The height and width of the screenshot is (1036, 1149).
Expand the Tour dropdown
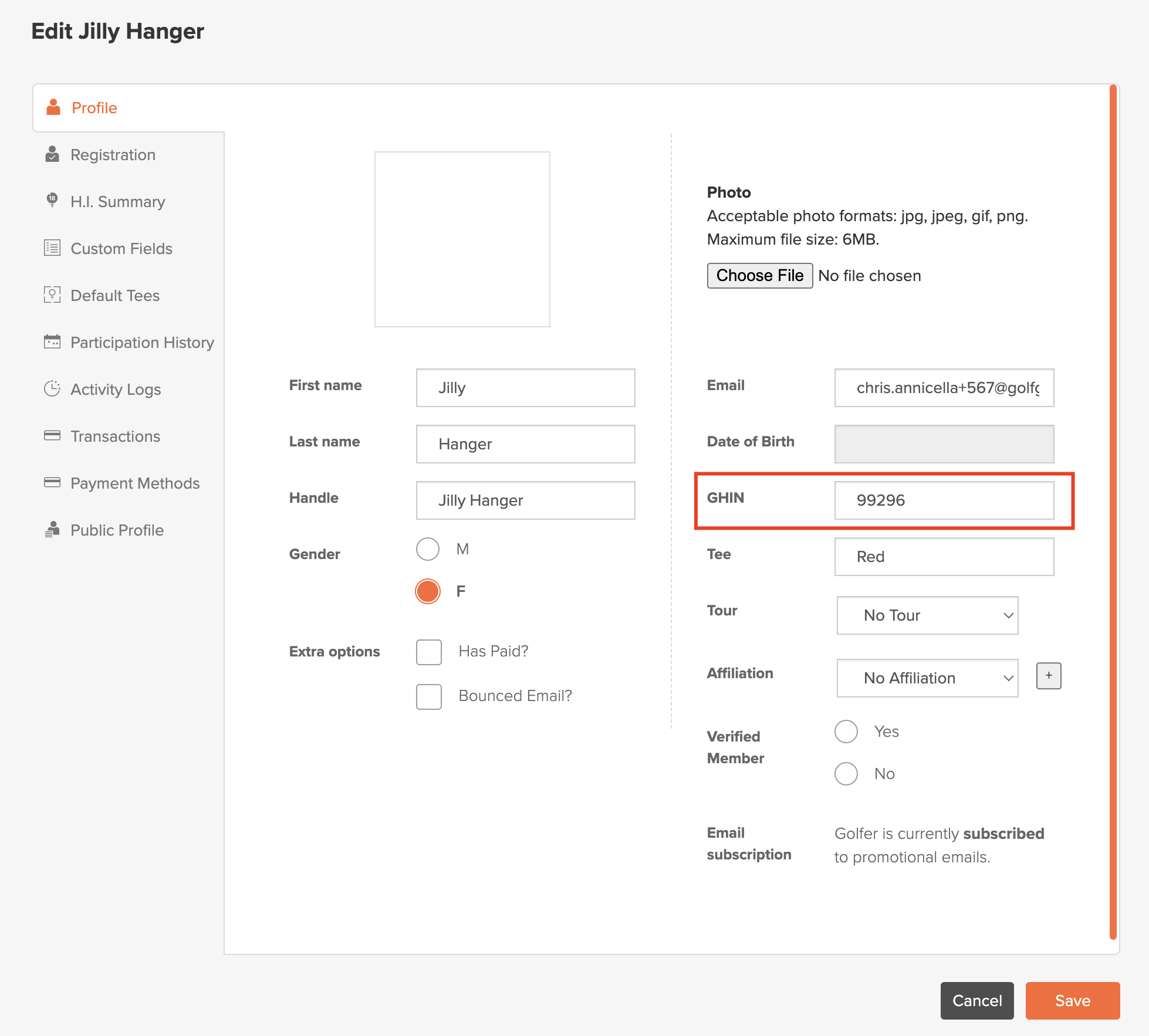(927, 615)
